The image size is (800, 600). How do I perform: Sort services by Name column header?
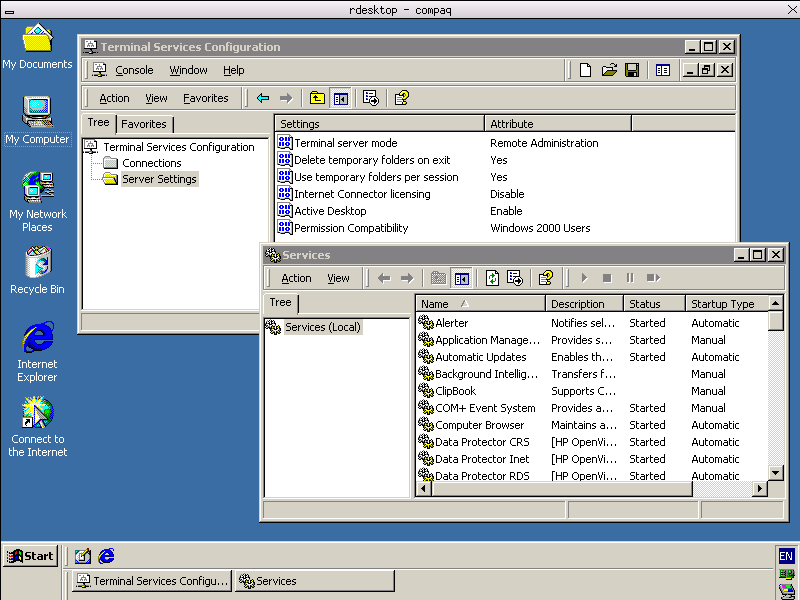pyautogui.click(x=481, y=304)
